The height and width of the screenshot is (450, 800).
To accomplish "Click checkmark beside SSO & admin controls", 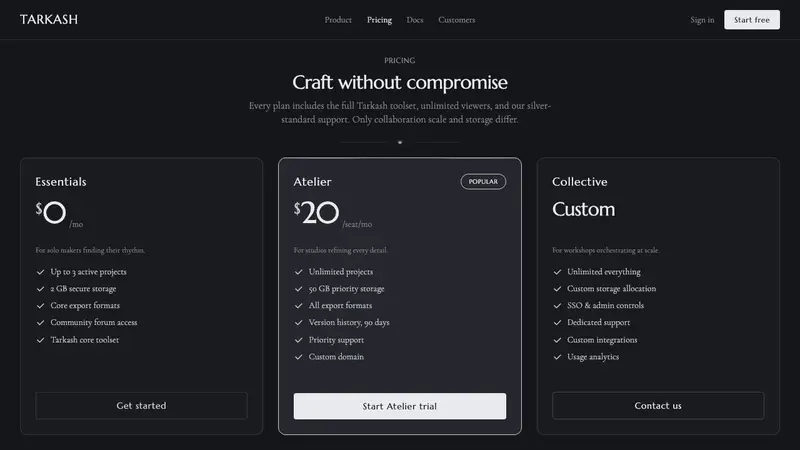I will coord(557,306).
